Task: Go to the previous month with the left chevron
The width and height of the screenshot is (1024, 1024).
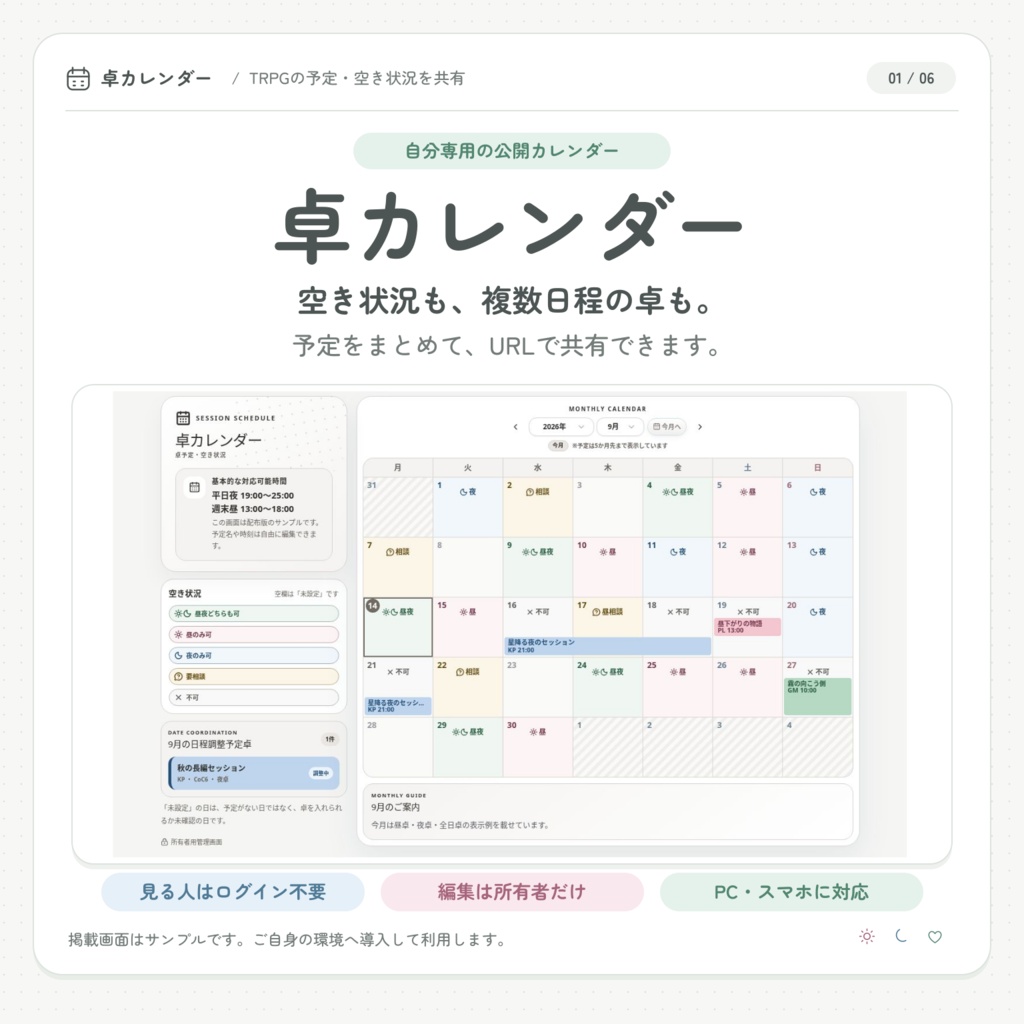Action: (x=515, y=427)
